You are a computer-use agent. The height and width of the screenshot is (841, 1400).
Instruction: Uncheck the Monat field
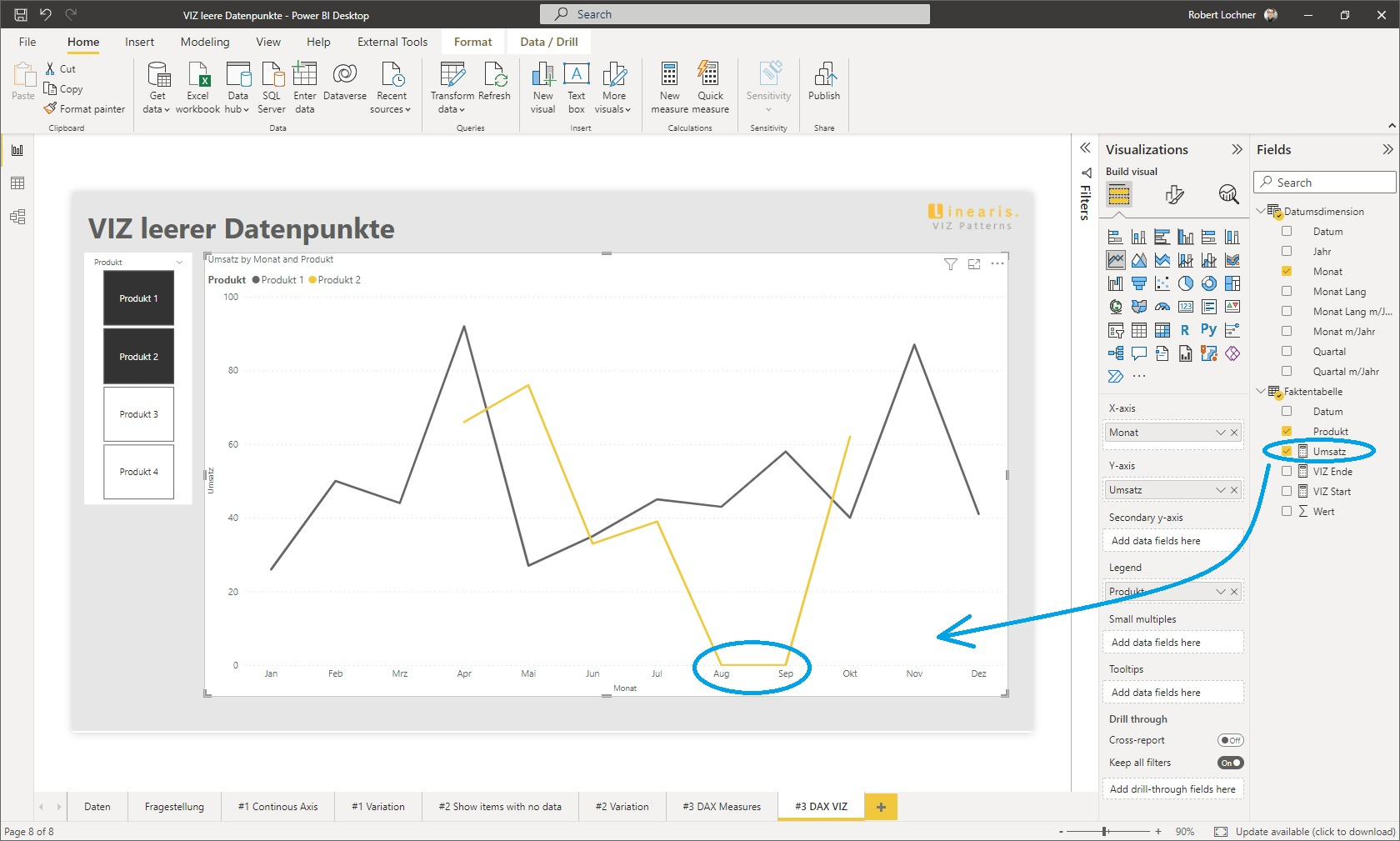pos(1287,271)
